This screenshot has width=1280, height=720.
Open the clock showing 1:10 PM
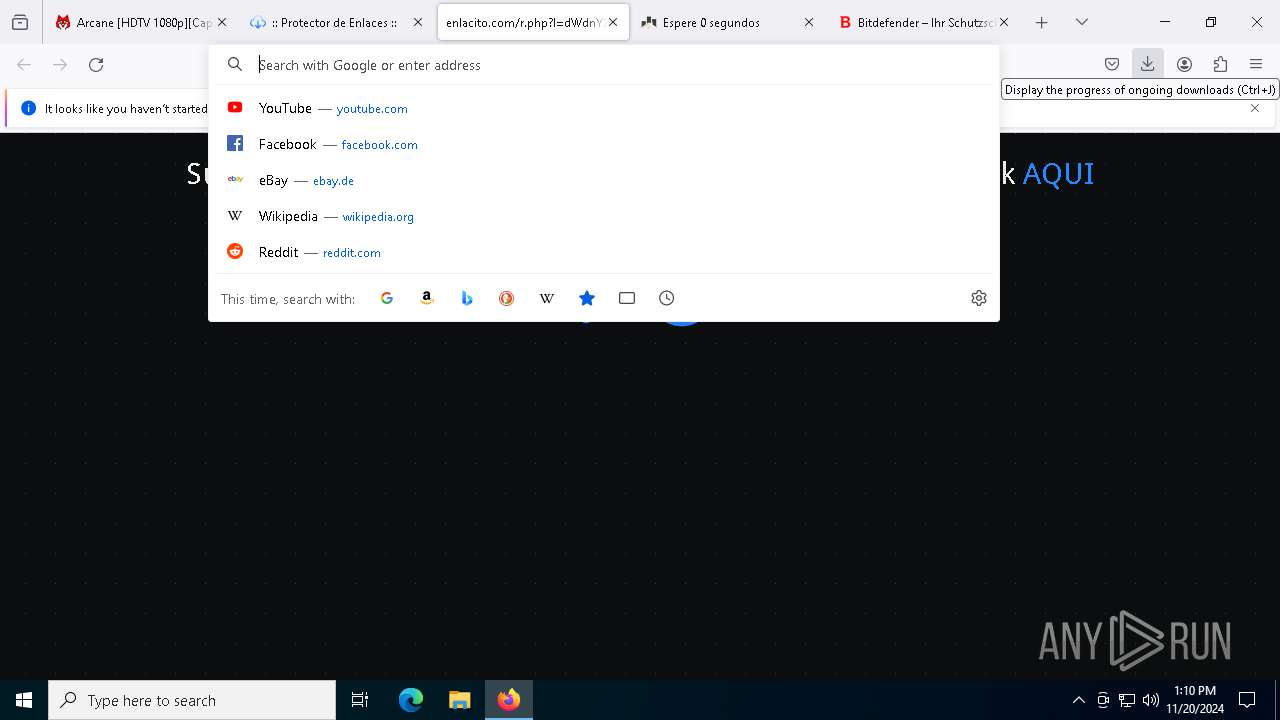[x=1195, y=700]
